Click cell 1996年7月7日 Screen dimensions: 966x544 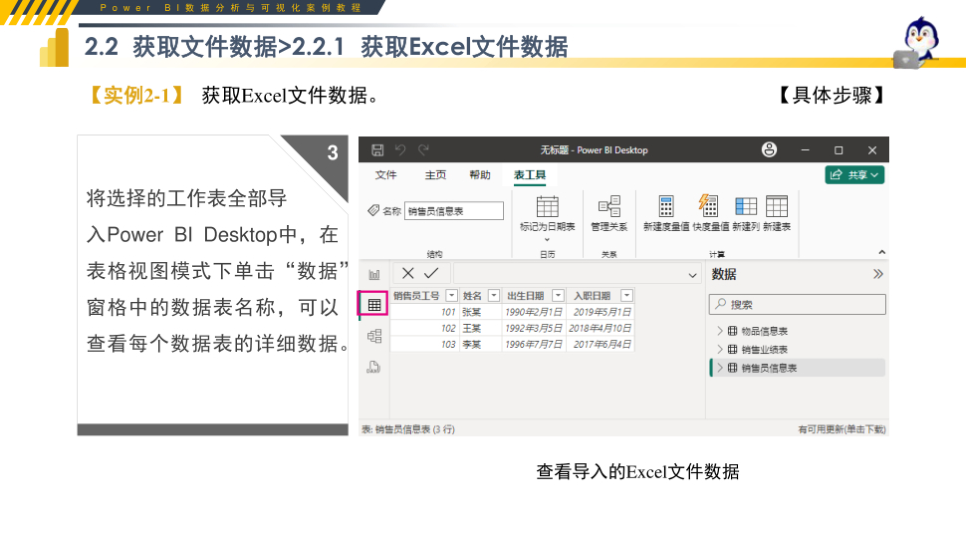click(x=534, y=344)
